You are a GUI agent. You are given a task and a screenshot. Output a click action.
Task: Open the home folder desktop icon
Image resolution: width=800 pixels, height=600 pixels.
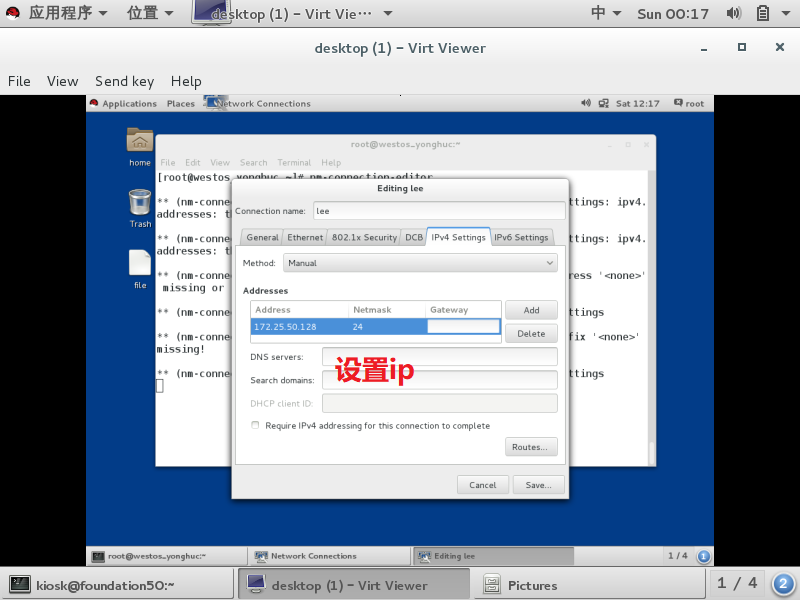139,140
